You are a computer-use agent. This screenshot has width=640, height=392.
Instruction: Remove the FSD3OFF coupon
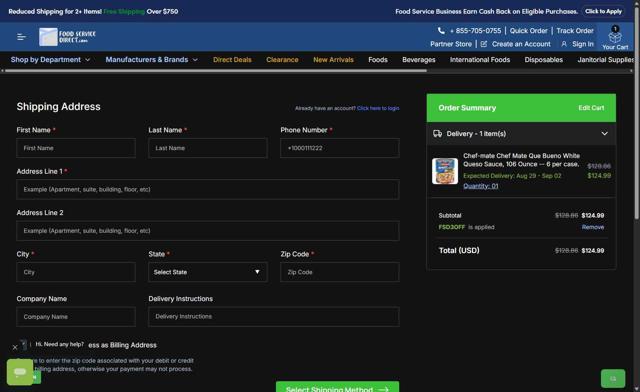click(x=593, y=227)
